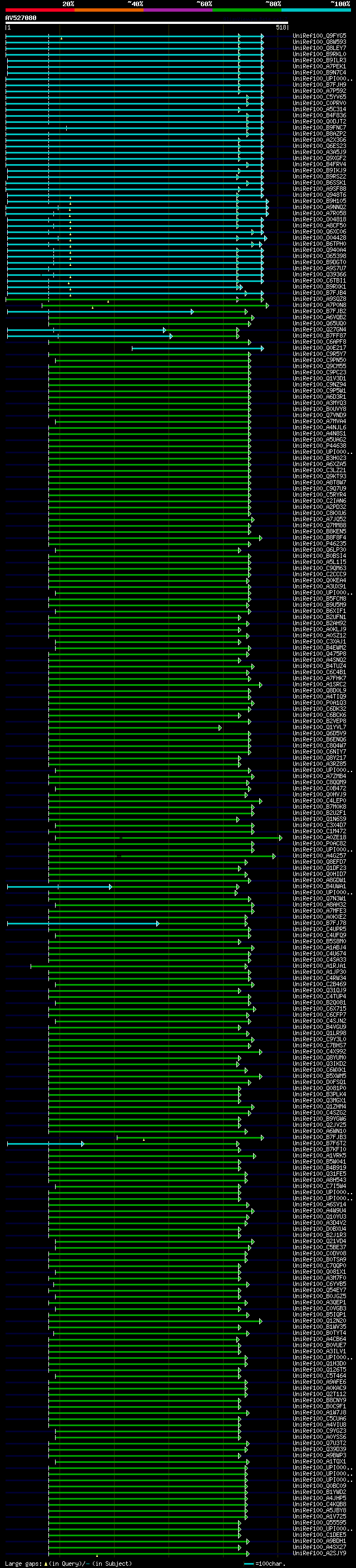This screenshot has width=356, height=1568.
Task: Select hit label UniRef100_Q9XGF2
Action: click(x=319, y=159)
